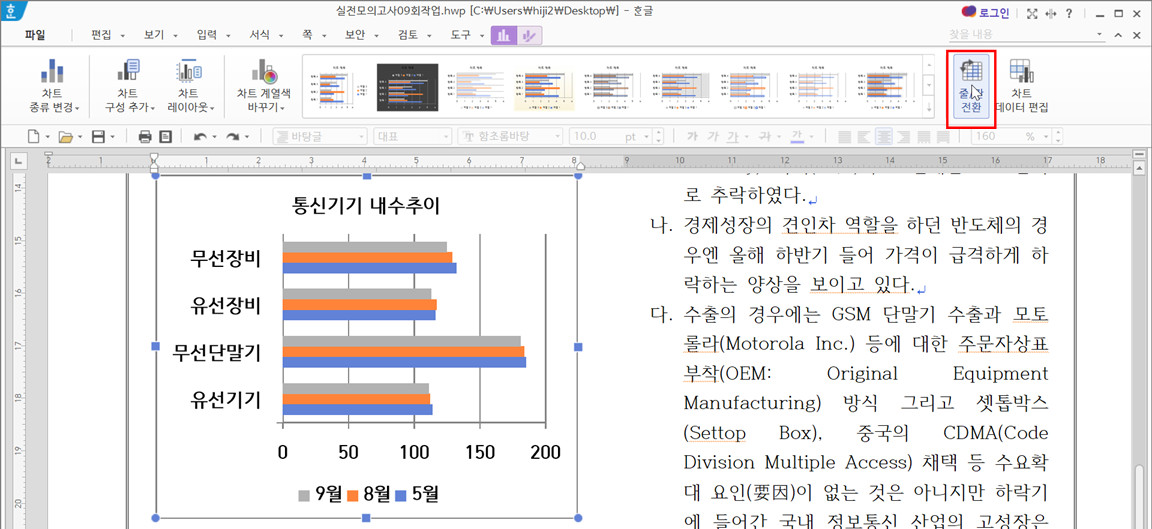This screenshot has width=1152, height=529.
Task: Click the full-screen expand icon in title bar
Action: pyautogui.click(x=1032, y=13)
